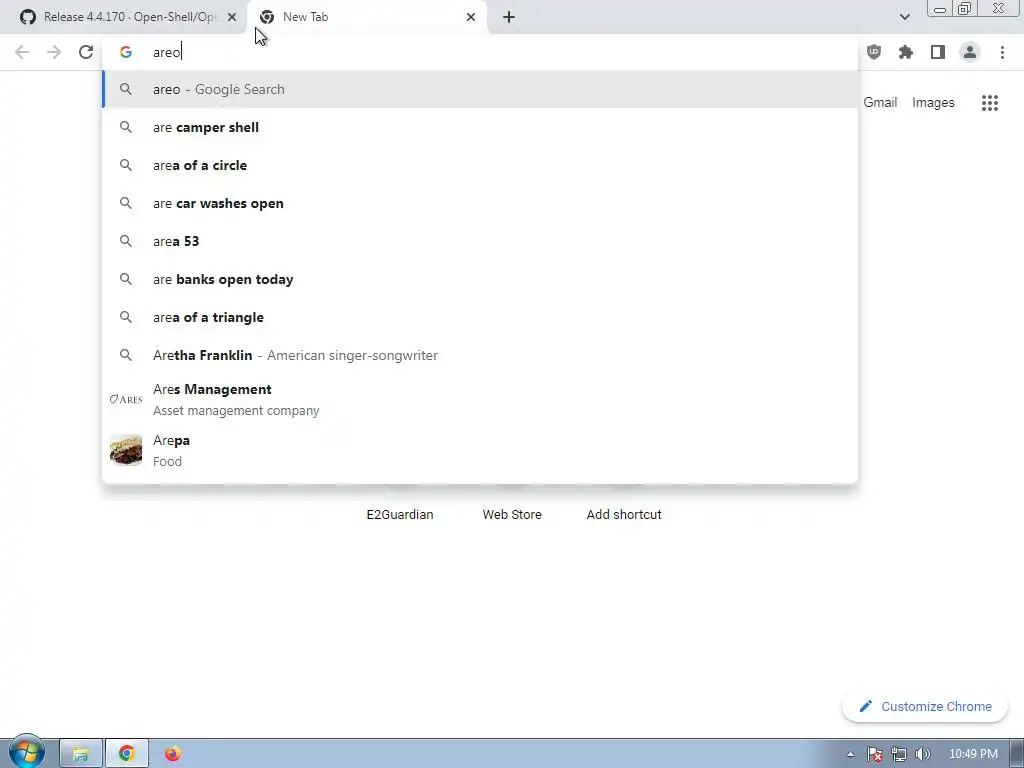Show hidden tray icons arrow
Image resolution: width=1024 pixels, height=768 pixels.
click(x=850, y=754)
